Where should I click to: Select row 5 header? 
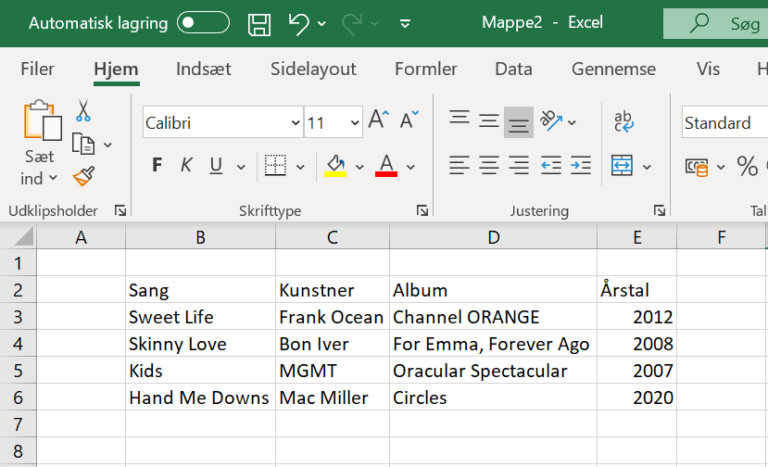[x=18, y=370]
